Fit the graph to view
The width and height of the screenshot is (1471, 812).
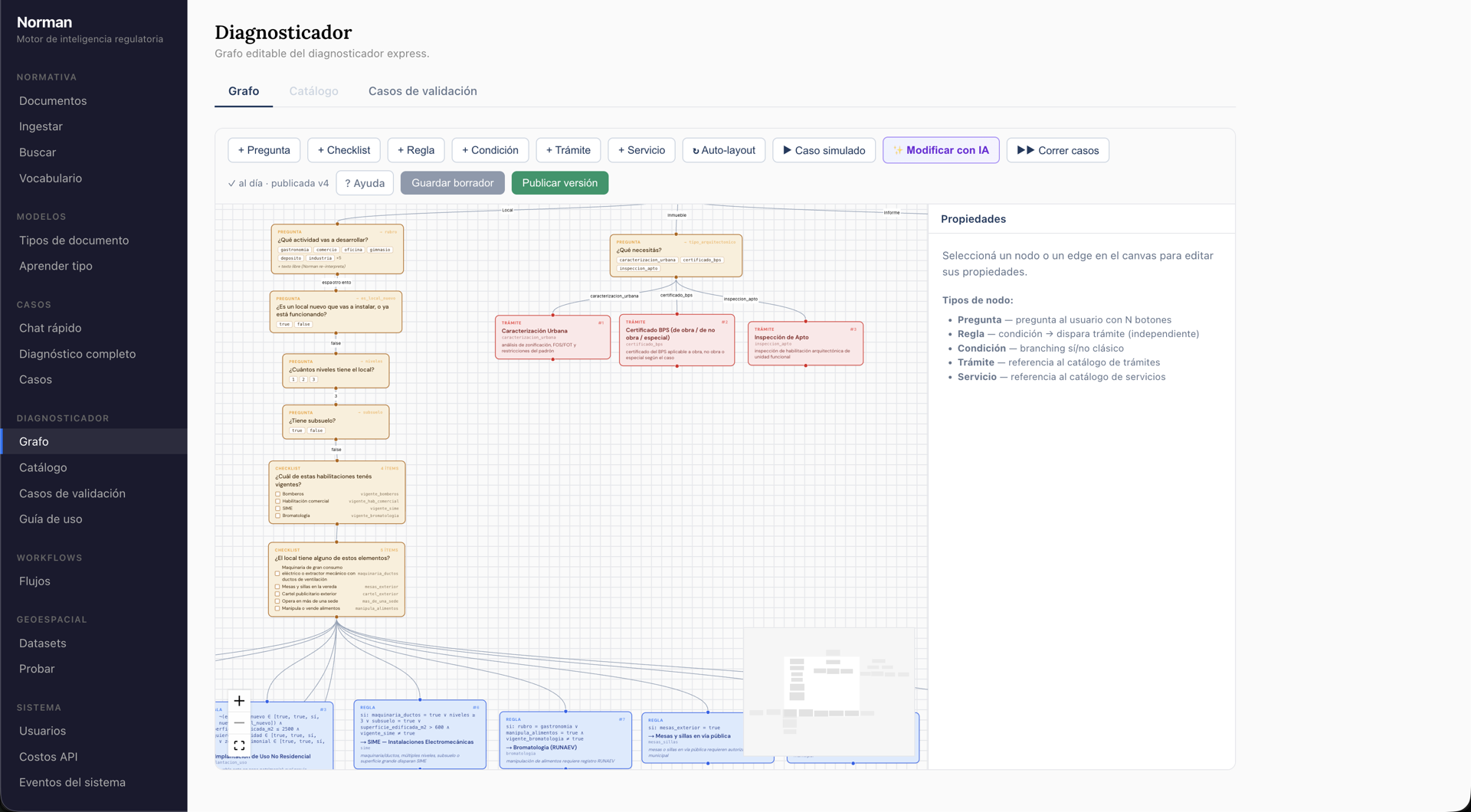pos(239,745)
